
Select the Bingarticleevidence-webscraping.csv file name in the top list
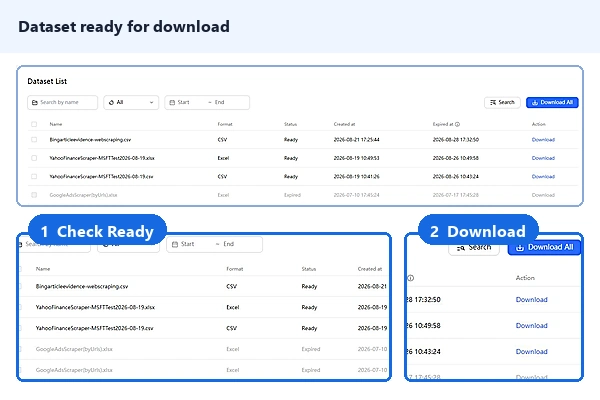(90, 140)
